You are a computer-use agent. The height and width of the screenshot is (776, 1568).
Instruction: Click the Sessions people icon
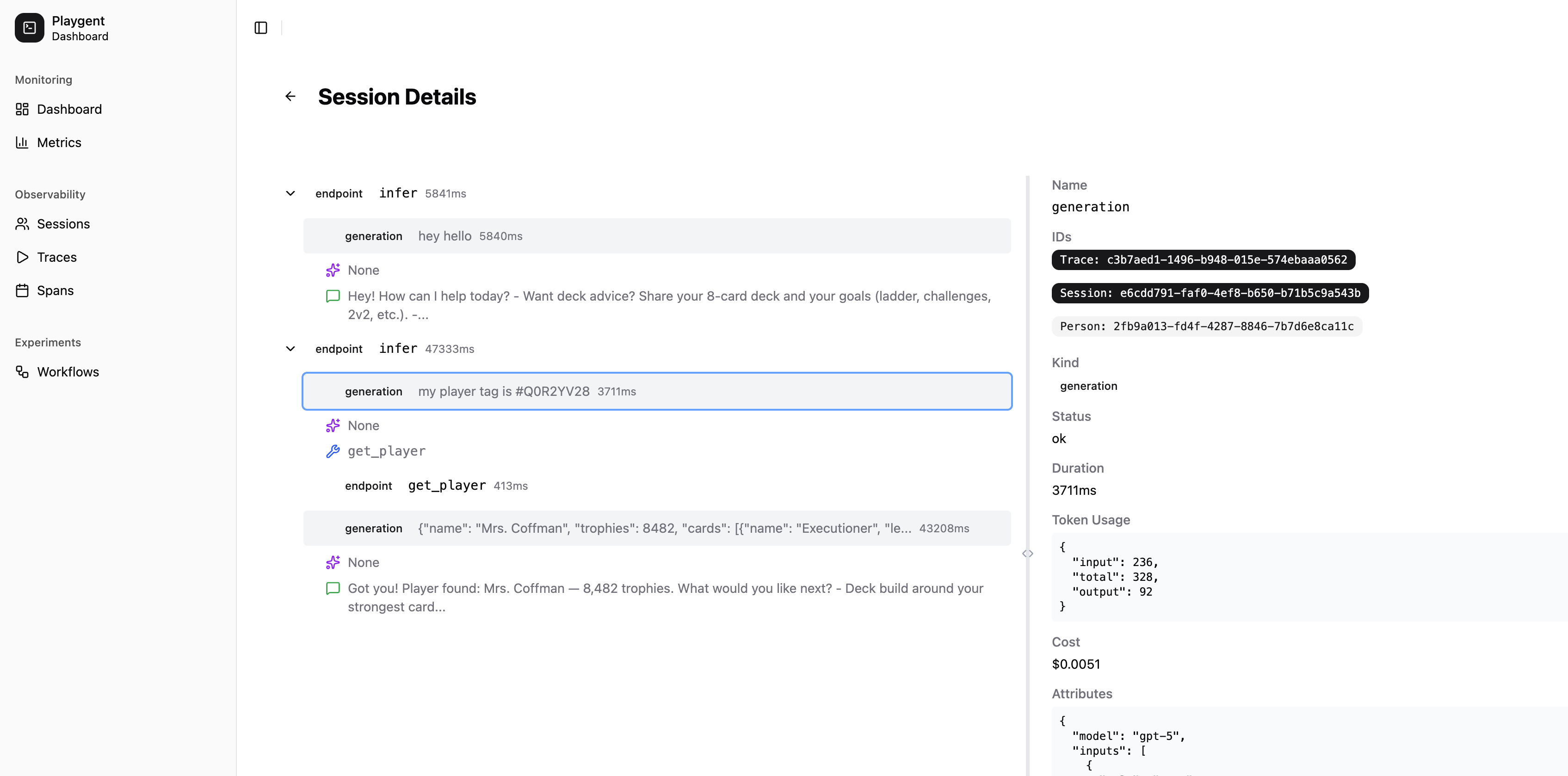point(22,224)
